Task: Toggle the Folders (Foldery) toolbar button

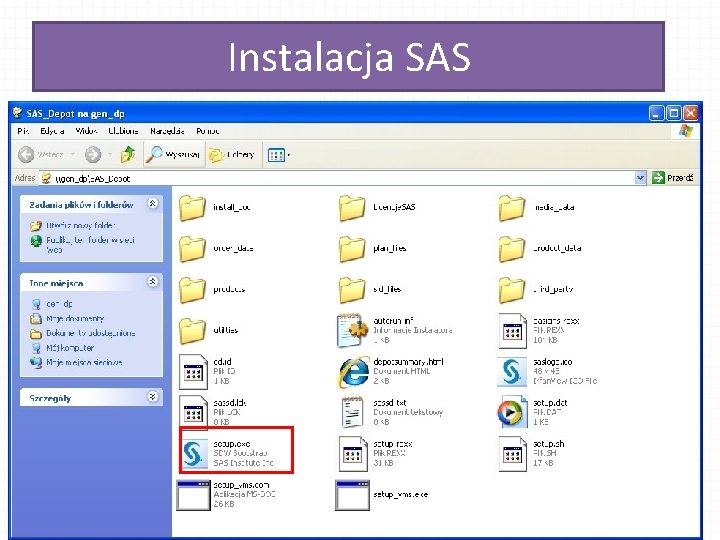Action: tap(231, 154)
